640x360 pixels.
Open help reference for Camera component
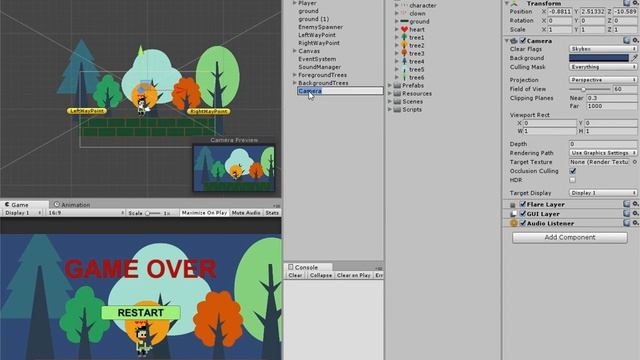tap(627, 40)
